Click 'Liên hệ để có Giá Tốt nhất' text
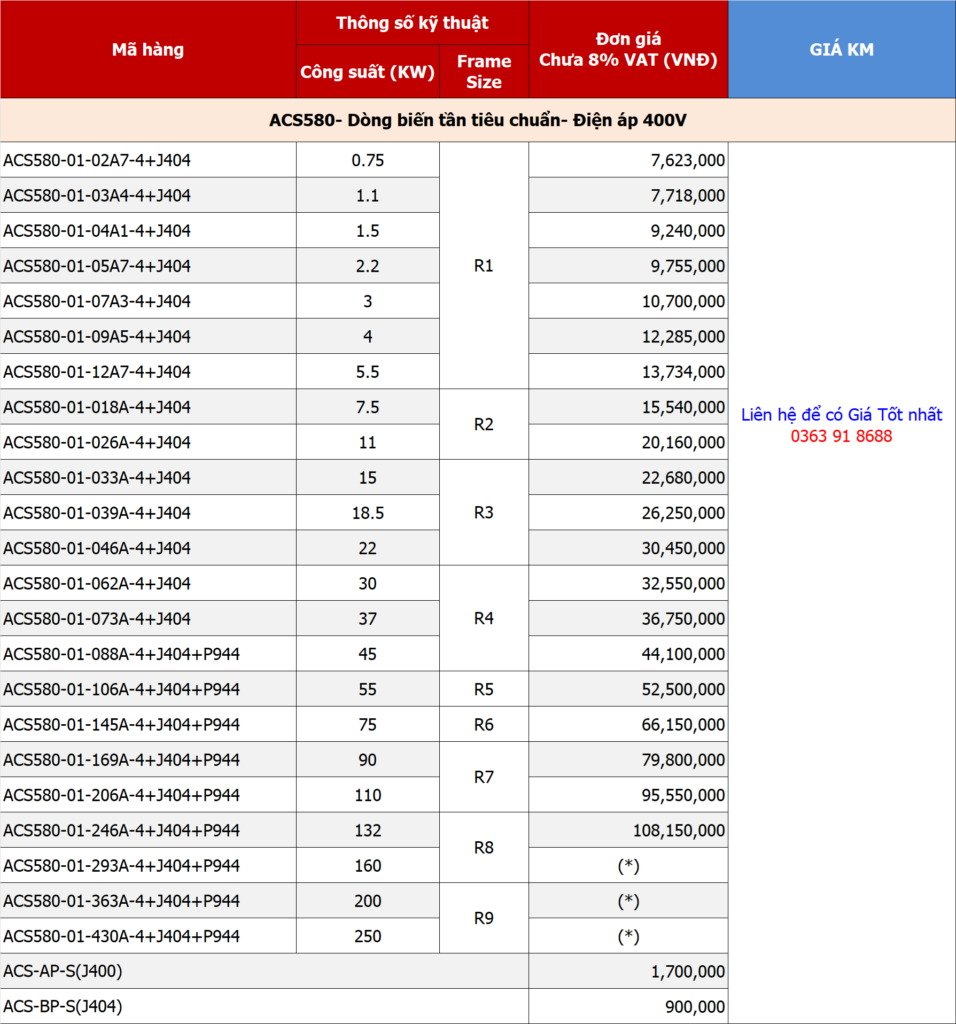 point(841,415)
